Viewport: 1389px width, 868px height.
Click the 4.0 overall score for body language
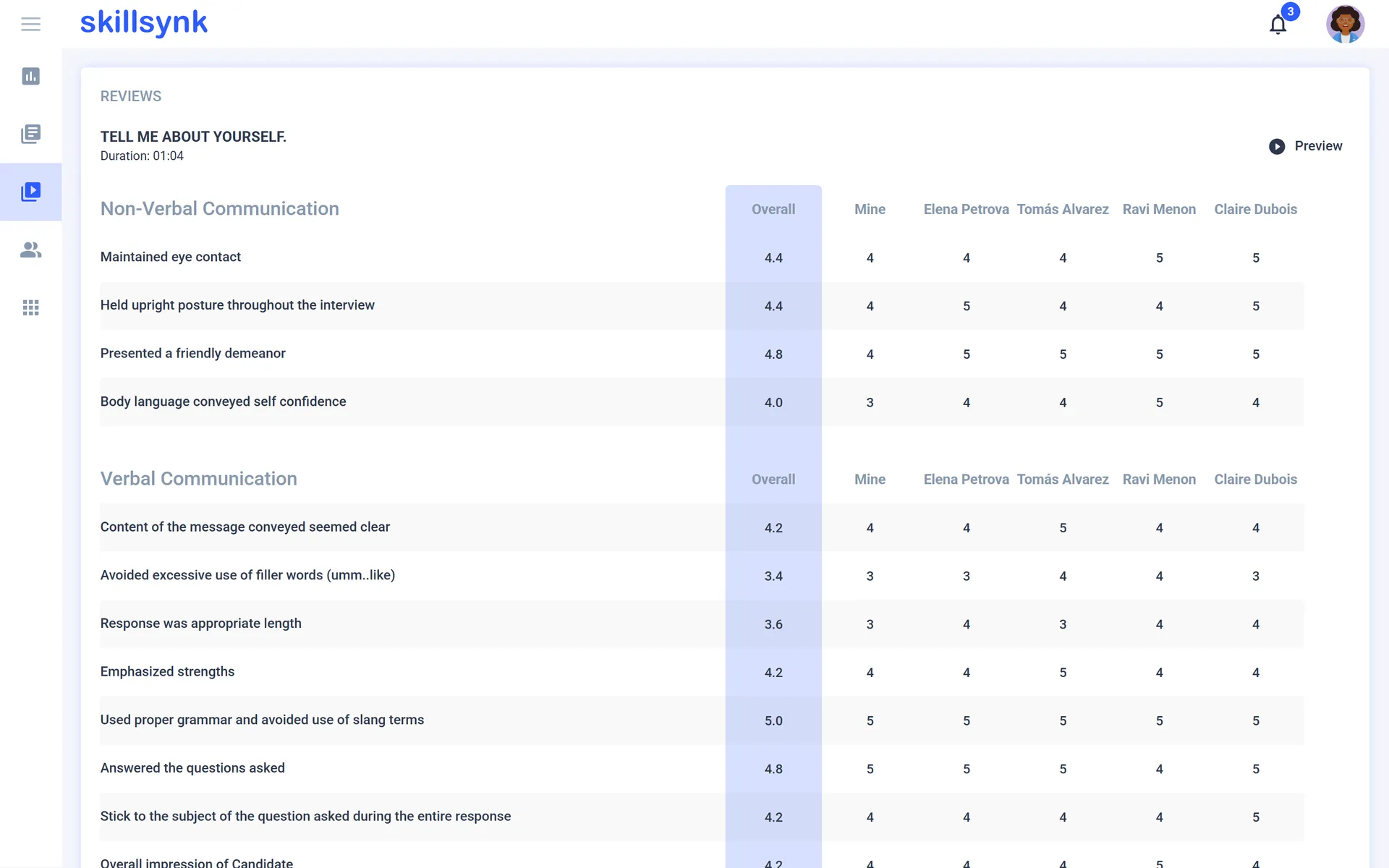773,403
